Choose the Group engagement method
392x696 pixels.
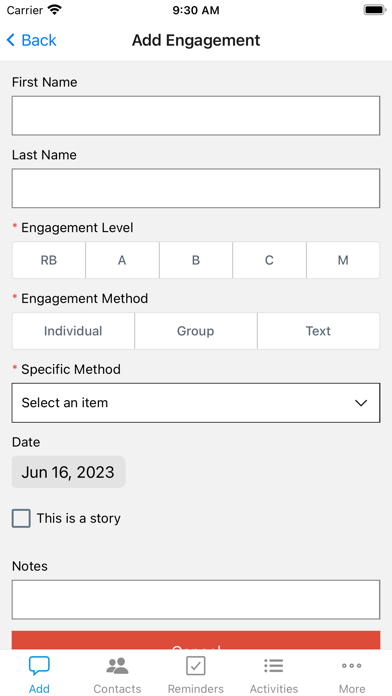196,331
